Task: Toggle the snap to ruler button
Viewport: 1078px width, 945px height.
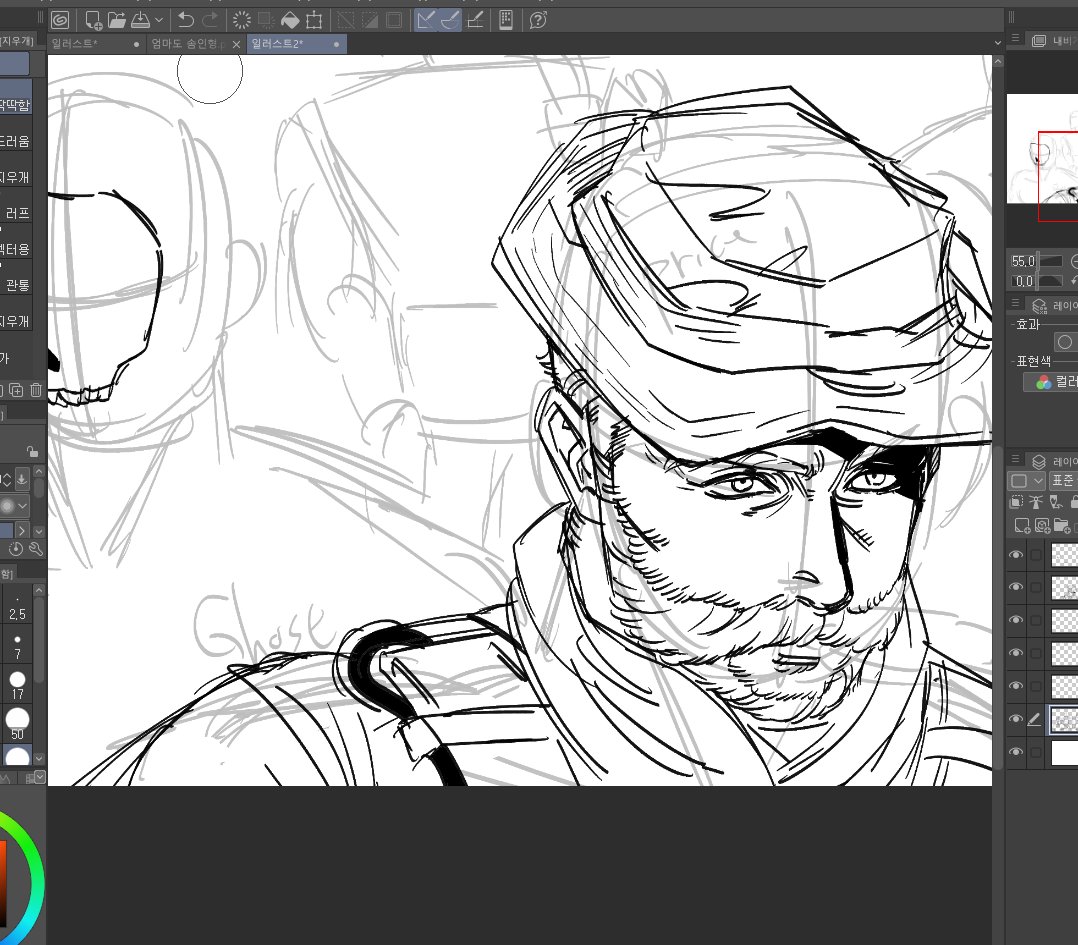Action: 426,19
